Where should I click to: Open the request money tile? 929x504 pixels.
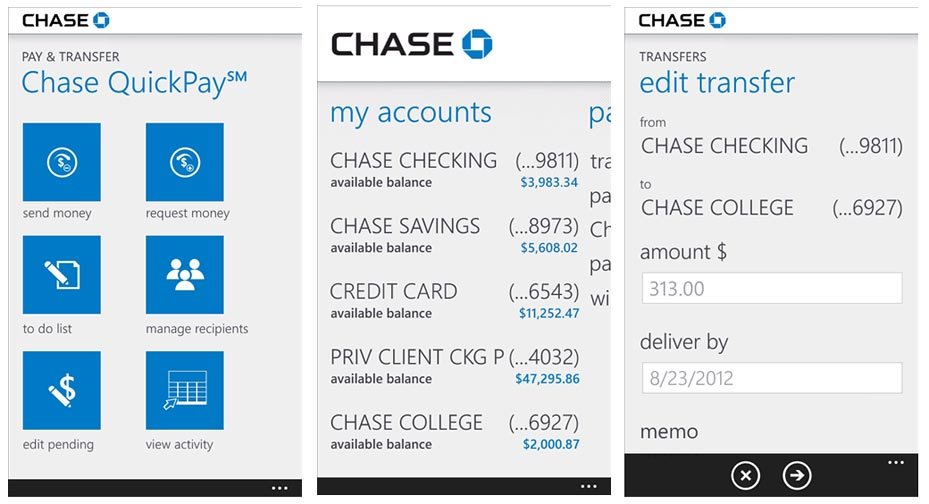[x=185, y=162]
